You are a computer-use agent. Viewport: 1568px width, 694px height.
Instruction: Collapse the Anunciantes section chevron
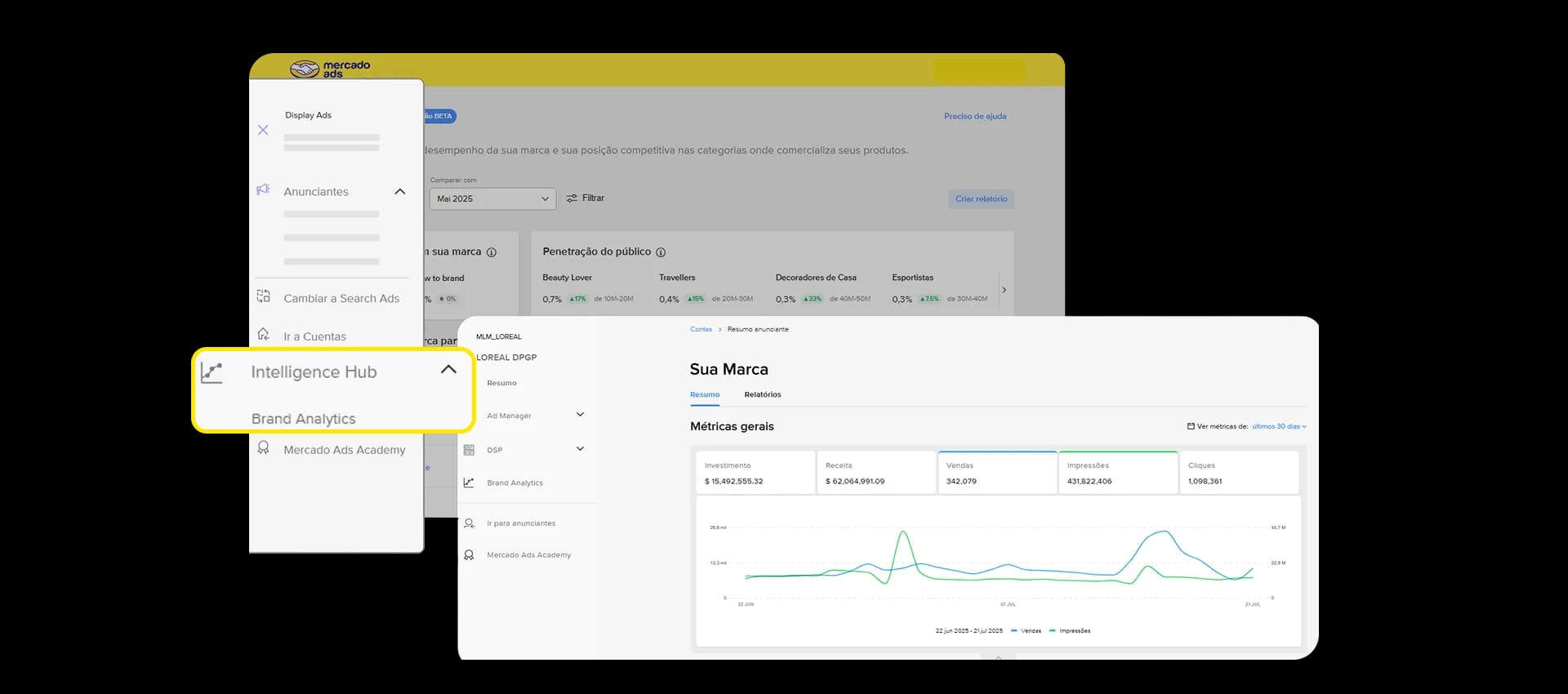400,191
